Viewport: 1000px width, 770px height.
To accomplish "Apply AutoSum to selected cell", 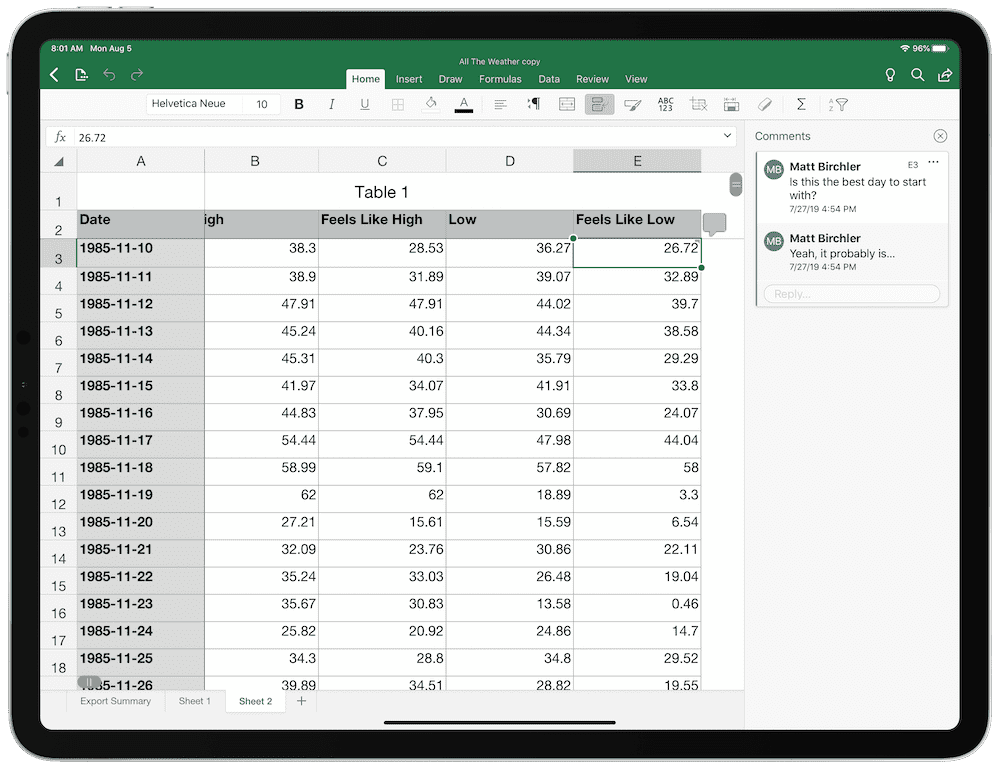I will tap(801, 104).
